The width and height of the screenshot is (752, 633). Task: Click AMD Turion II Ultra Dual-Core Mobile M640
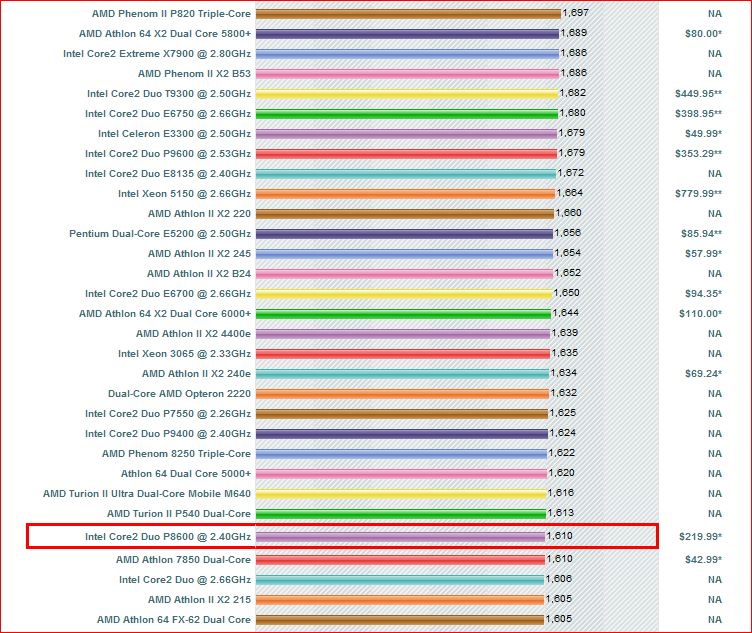(x=147, y=494)
